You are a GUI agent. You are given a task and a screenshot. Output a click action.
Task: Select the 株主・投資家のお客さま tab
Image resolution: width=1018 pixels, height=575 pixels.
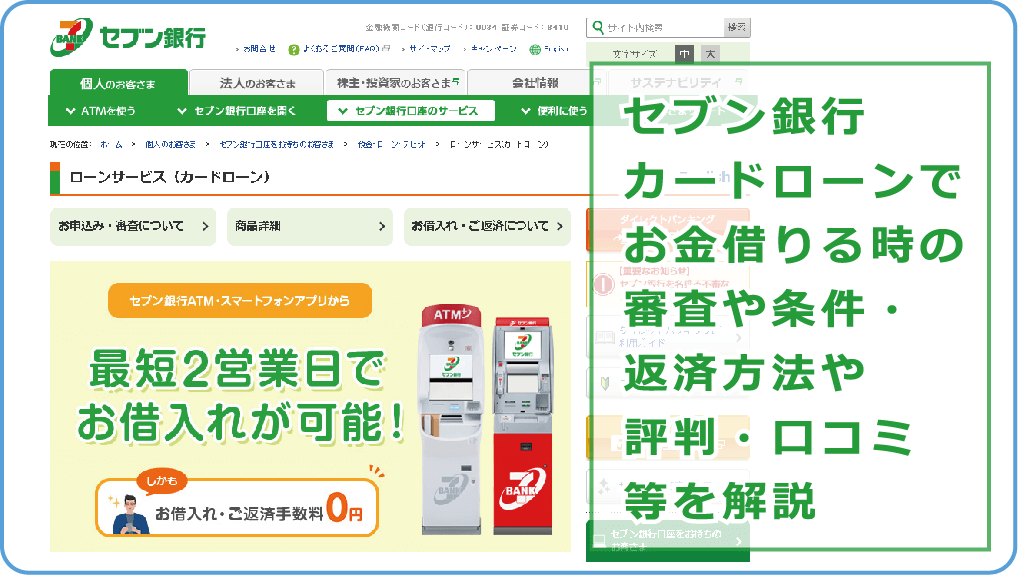[396, 83]
